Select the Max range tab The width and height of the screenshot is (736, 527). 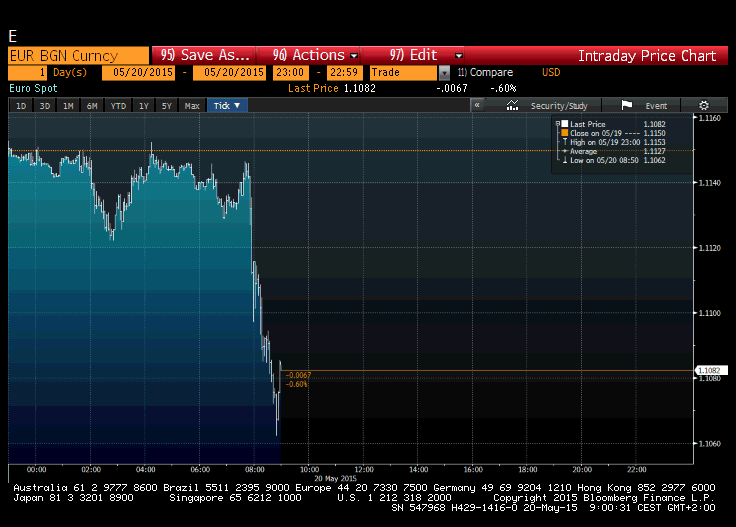click(x=192, y=106)
